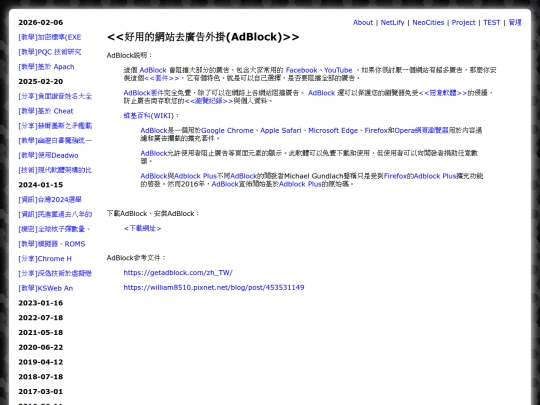
Task: Open the [分享]Chrome H sidebar article
Action: tap(45, 259)
